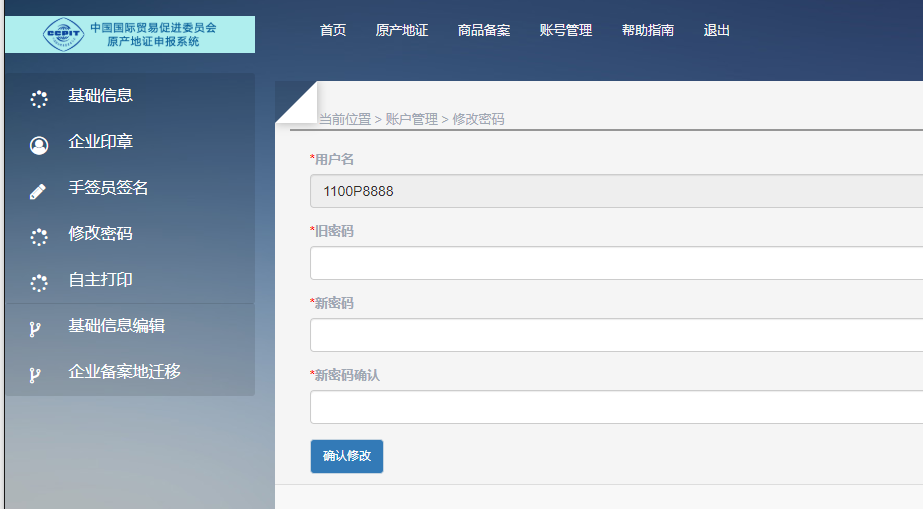This screenshot has height=509, width=923.
Task: Open the 原产地证 menu
Action: click(402, 30)
